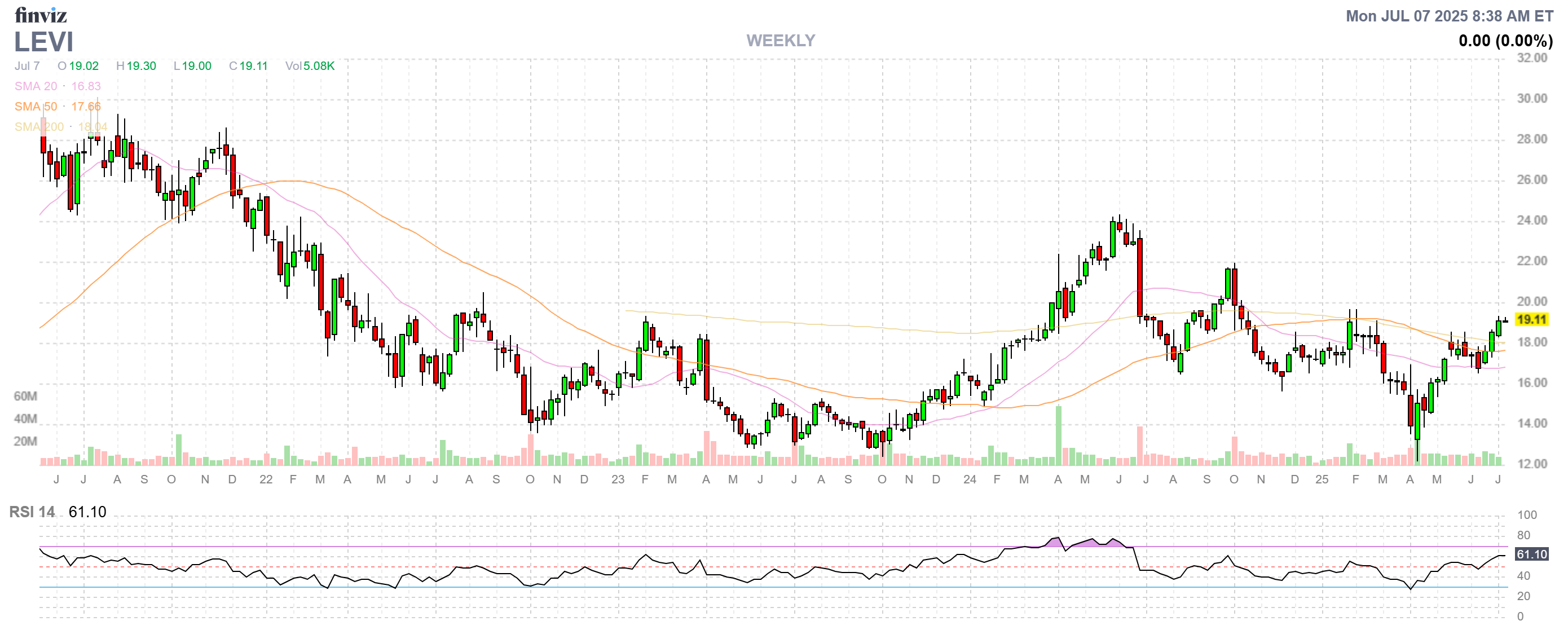Image resolution: width=1568 pixels, height=634 pixels.
Task: Click the year 22 time axis label
Action: pyautogui.click(x=266, y=479)
